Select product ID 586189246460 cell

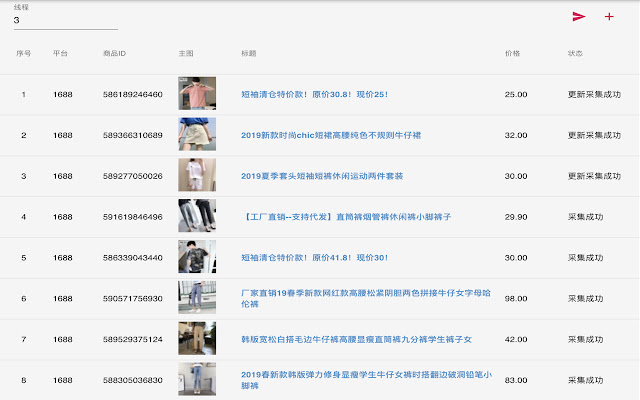133,94
